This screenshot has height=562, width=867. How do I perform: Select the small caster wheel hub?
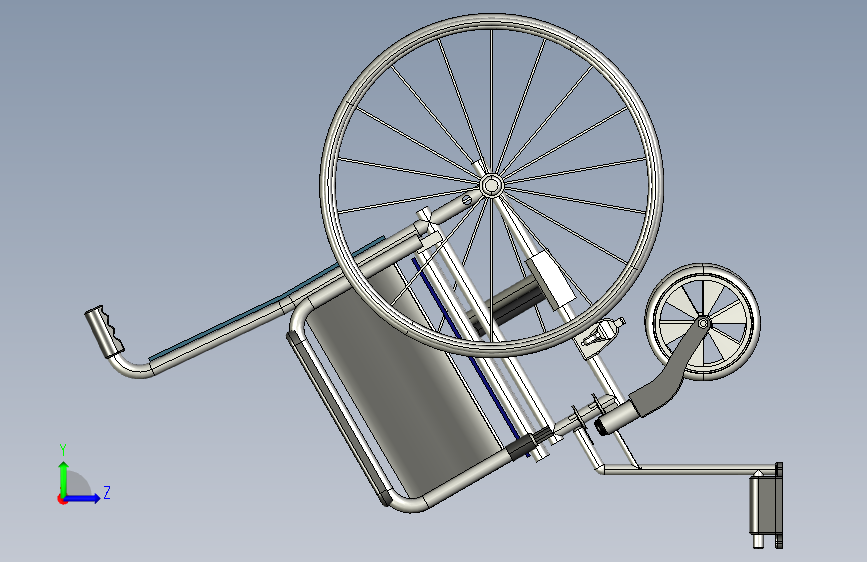pyautogui.click(x=703, y=322)
